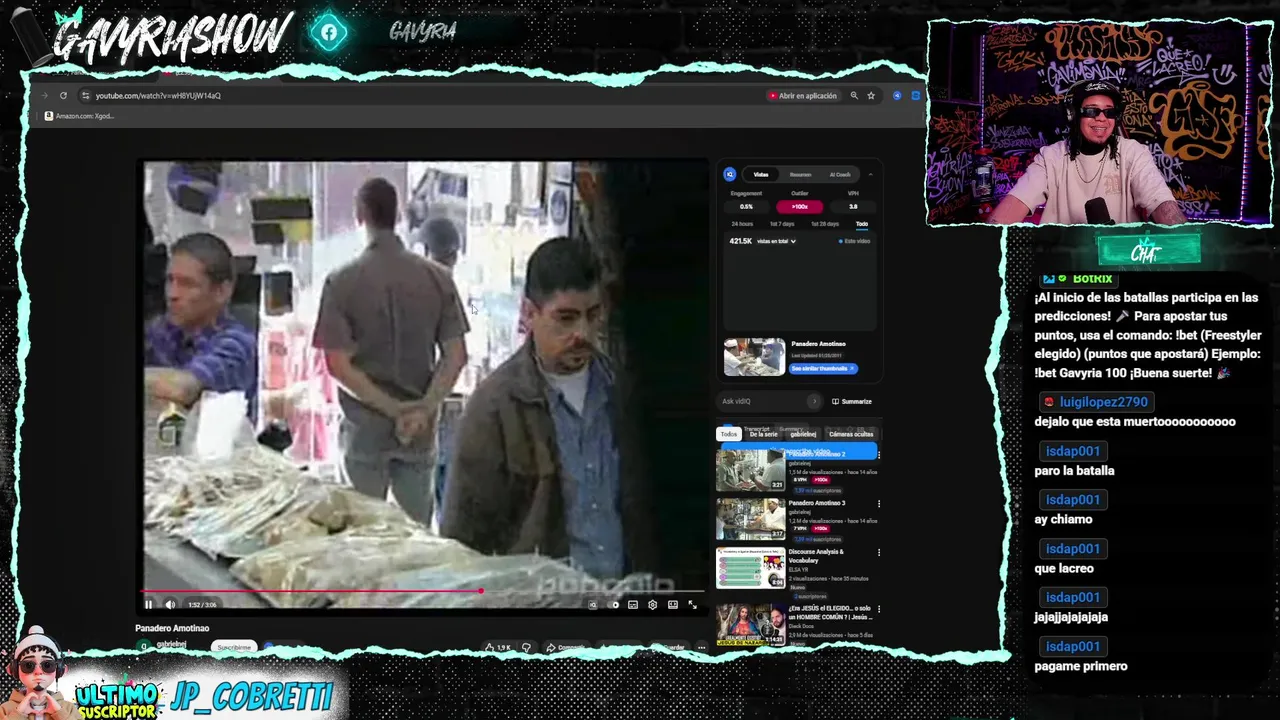Reload the page in the browser
1280x720 pixels.
pos(63,95)
